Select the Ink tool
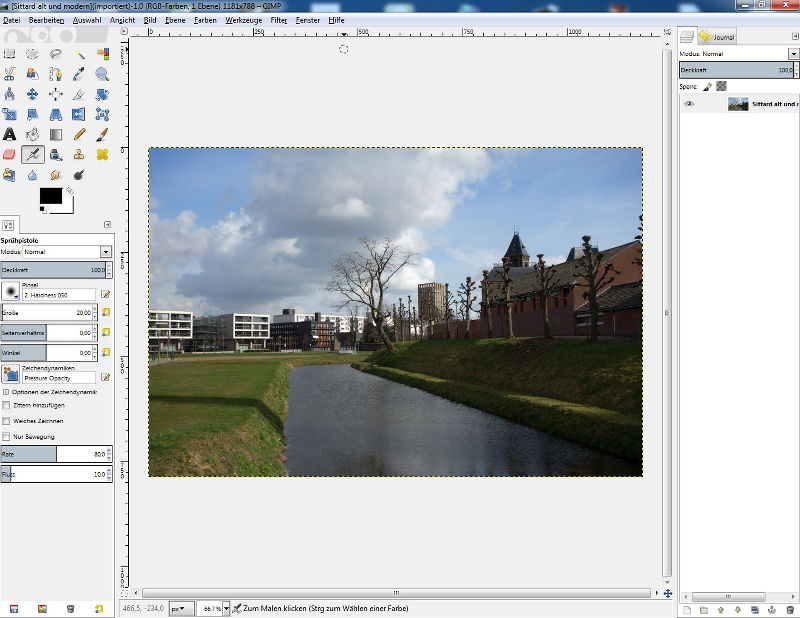800x618 pixels. click(56, 155)
